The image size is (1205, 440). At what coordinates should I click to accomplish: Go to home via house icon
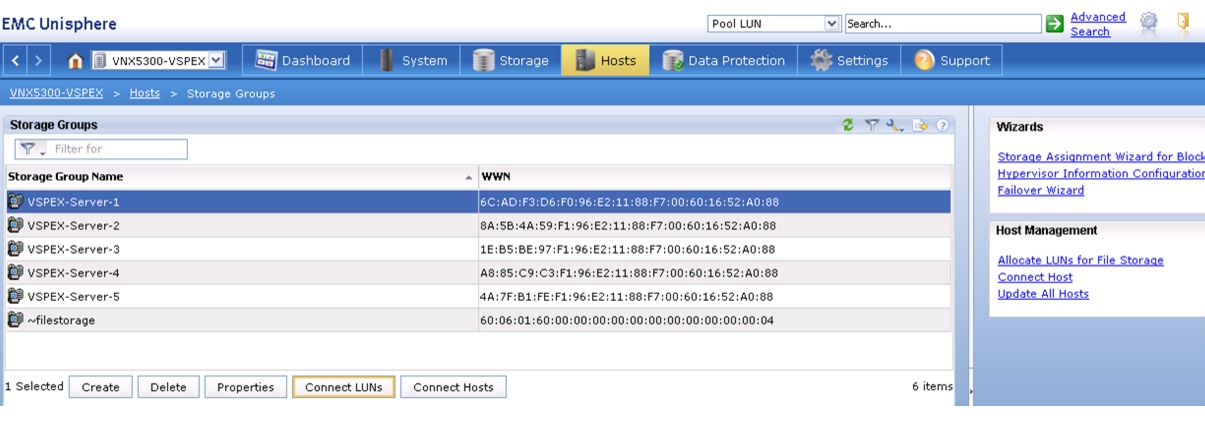click(75, 61)
